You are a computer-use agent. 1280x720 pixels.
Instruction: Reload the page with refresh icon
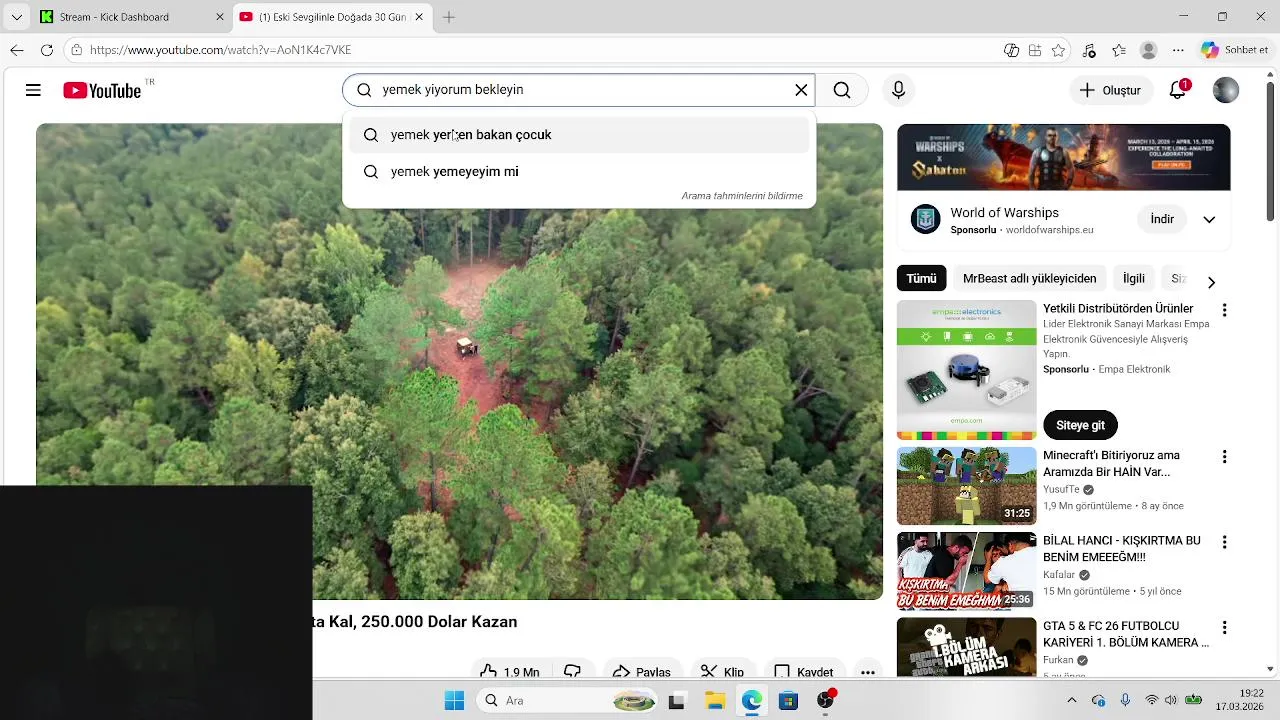click(47, 50)
